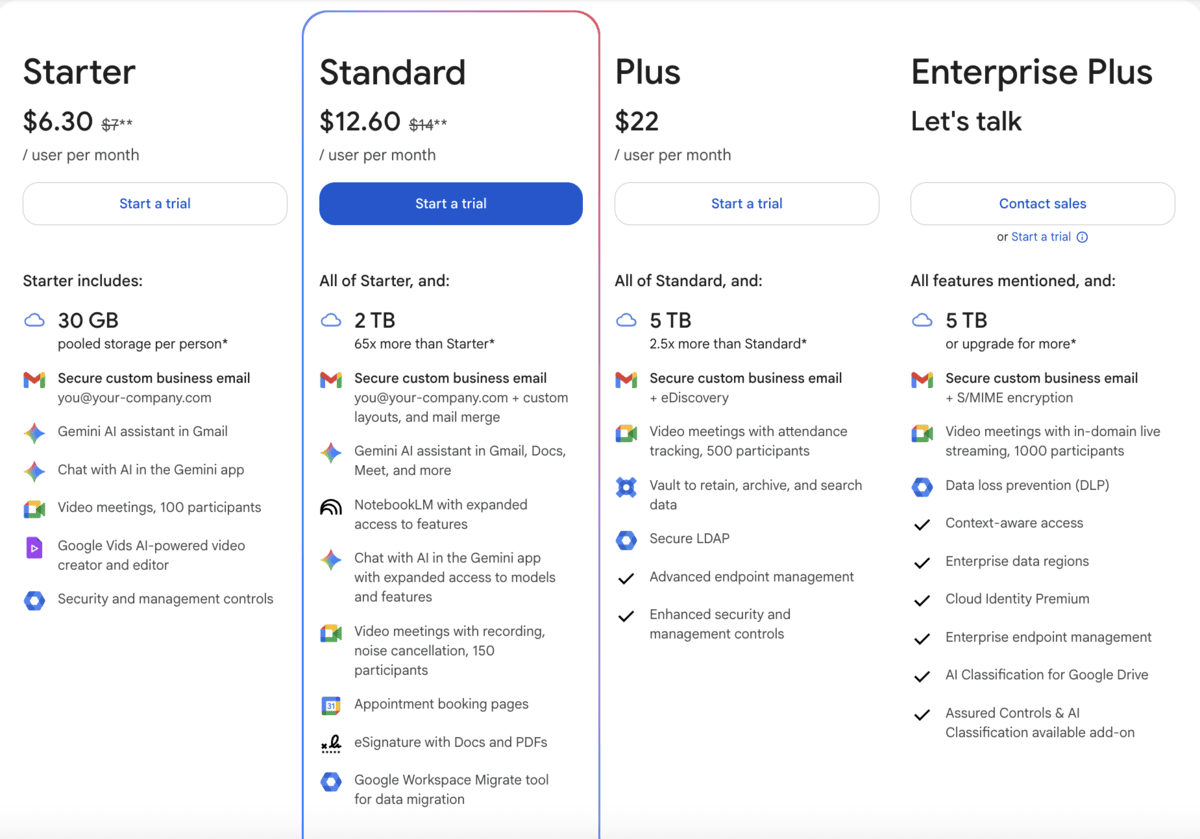Click the Google Vids icon in the Starter column
Screen dimensions: 1200x839
click(x=34, y=546)
